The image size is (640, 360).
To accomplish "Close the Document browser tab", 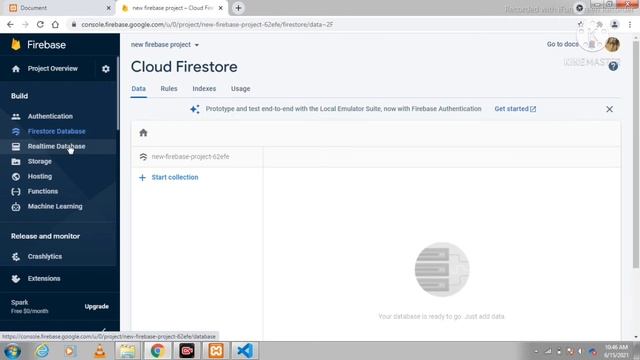I will tap(109, 8).
